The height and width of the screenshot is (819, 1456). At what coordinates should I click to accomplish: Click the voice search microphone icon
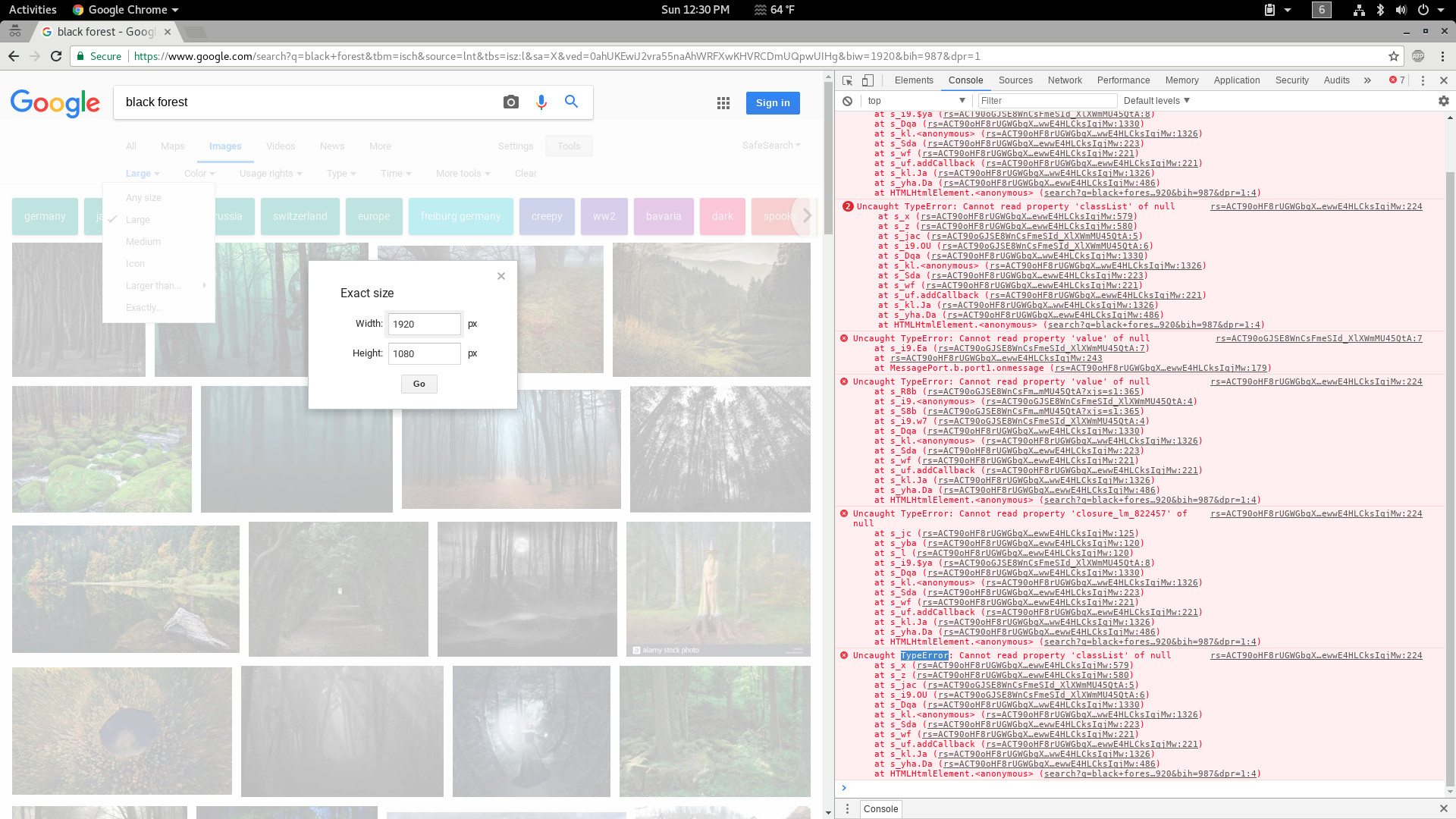(541, 102)
